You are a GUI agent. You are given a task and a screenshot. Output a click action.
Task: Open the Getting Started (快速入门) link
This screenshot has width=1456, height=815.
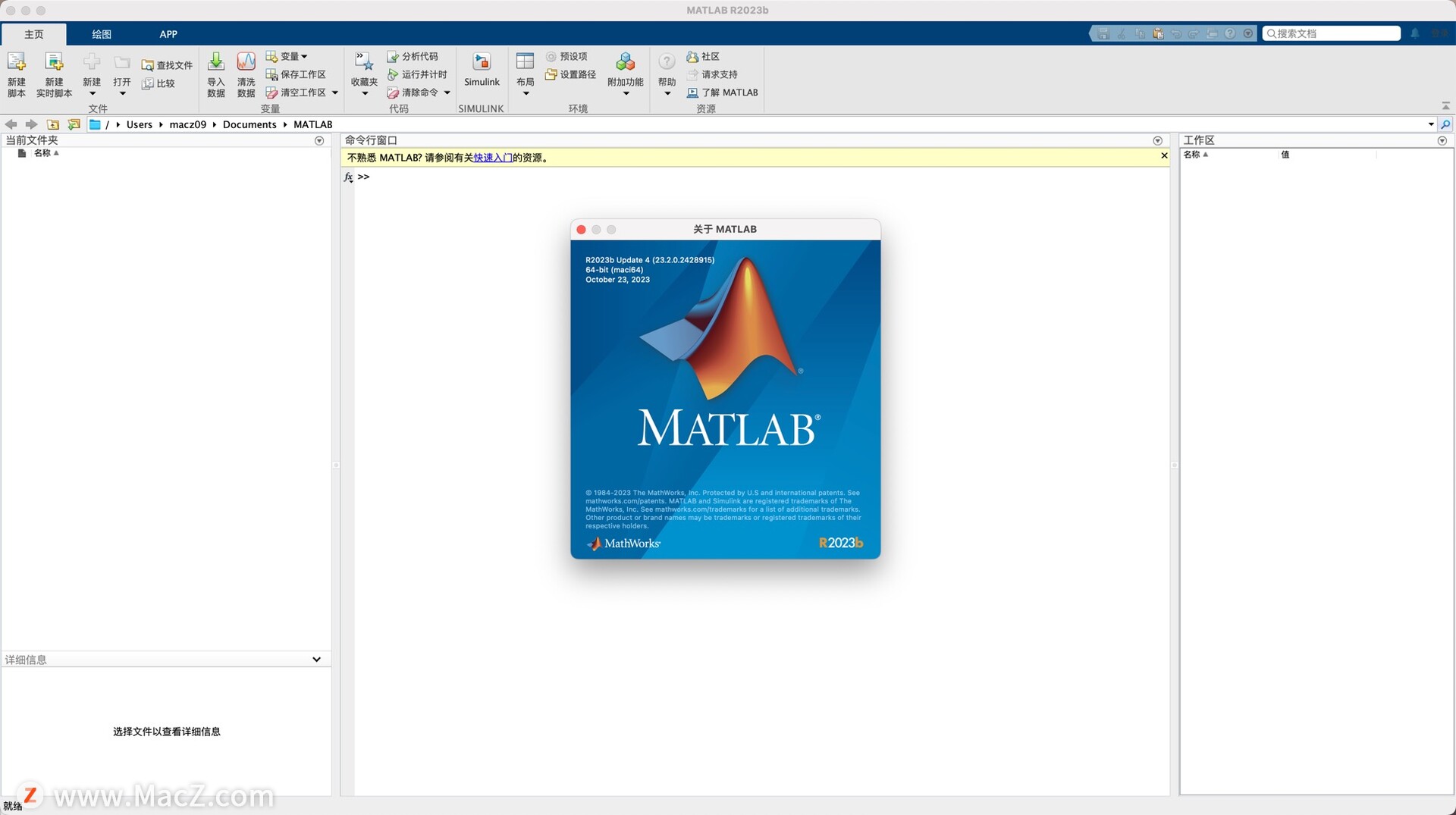(x=493, y=158)
